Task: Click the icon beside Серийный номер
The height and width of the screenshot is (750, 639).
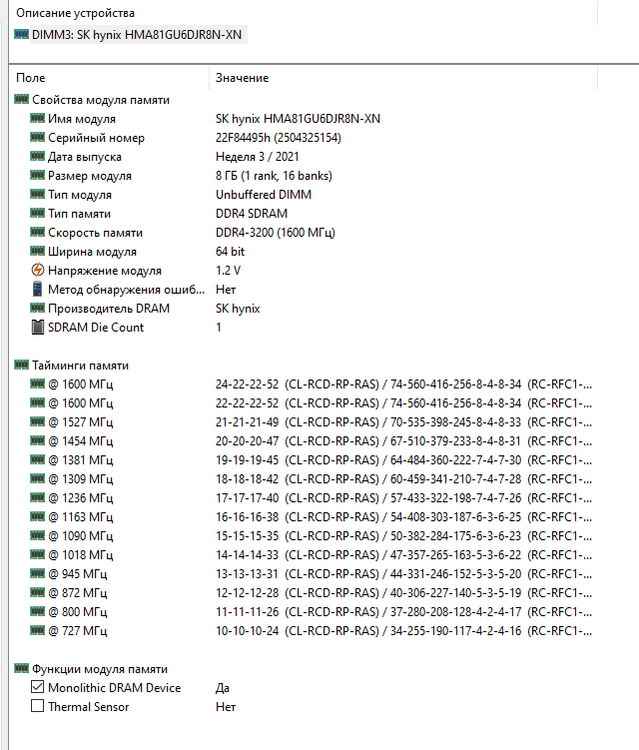Action: coord(37,137)
